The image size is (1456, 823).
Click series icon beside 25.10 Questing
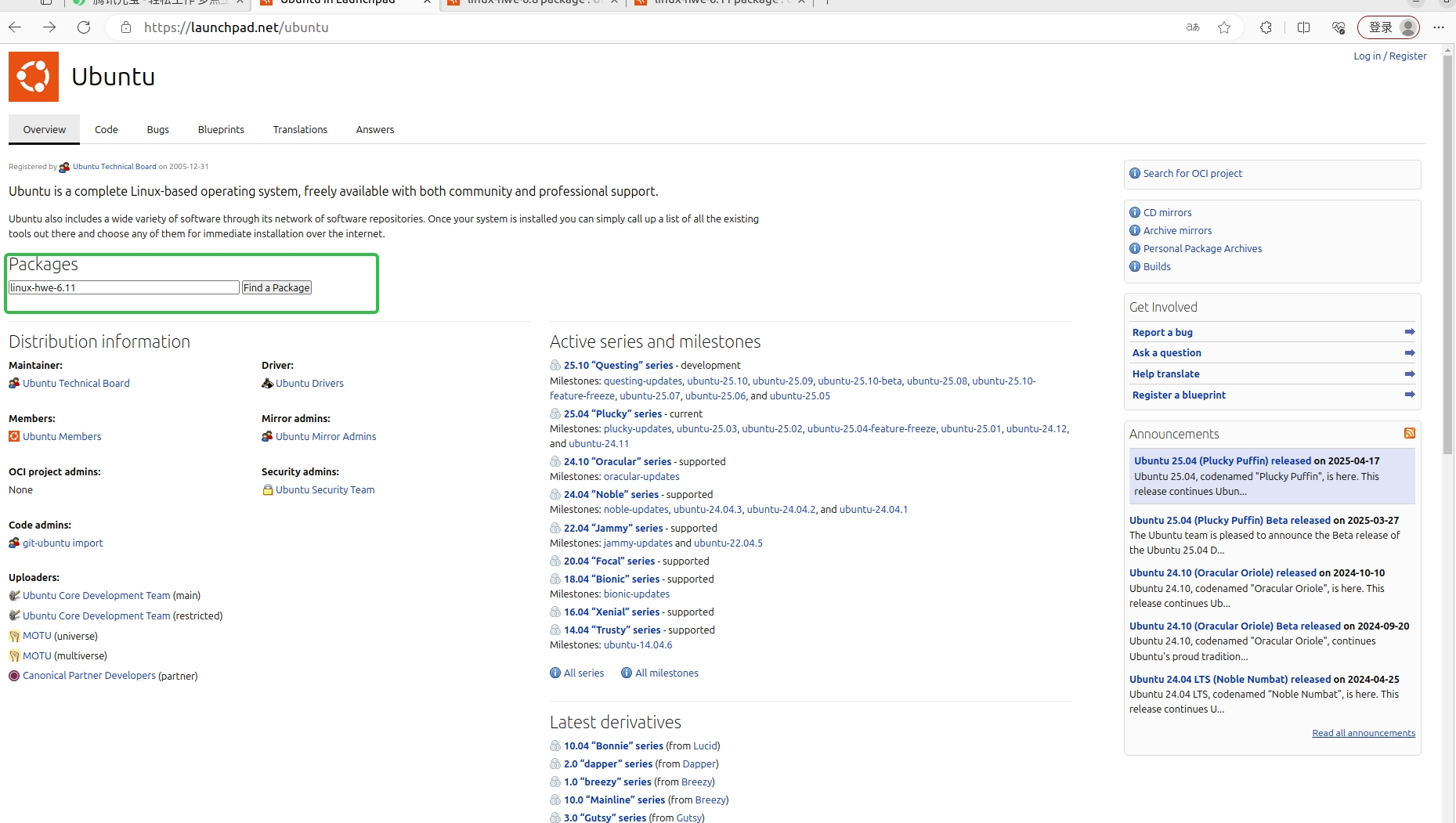click(x=555, y=365)
